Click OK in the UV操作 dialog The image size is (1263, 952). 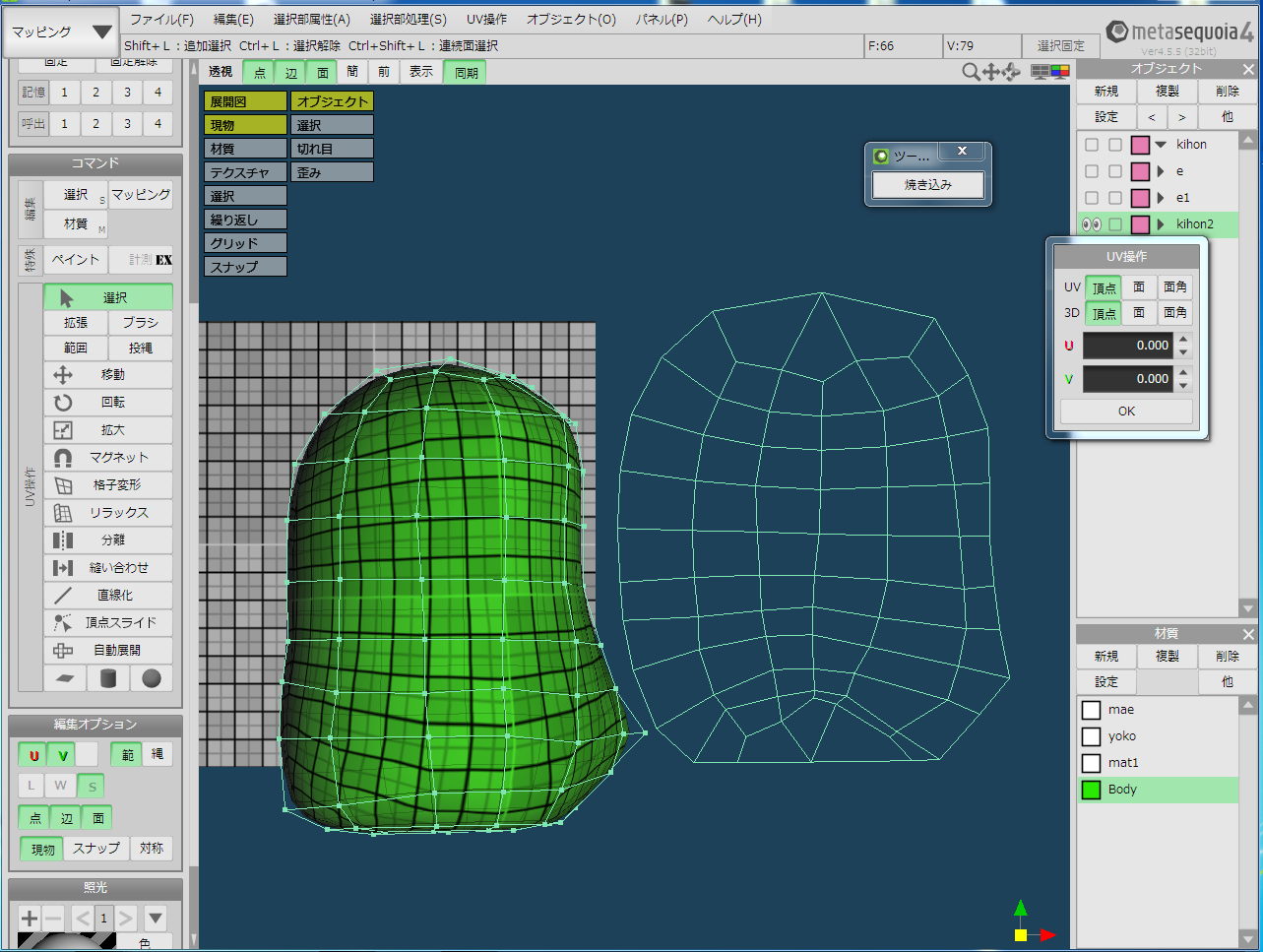[x=1126, y=412]
